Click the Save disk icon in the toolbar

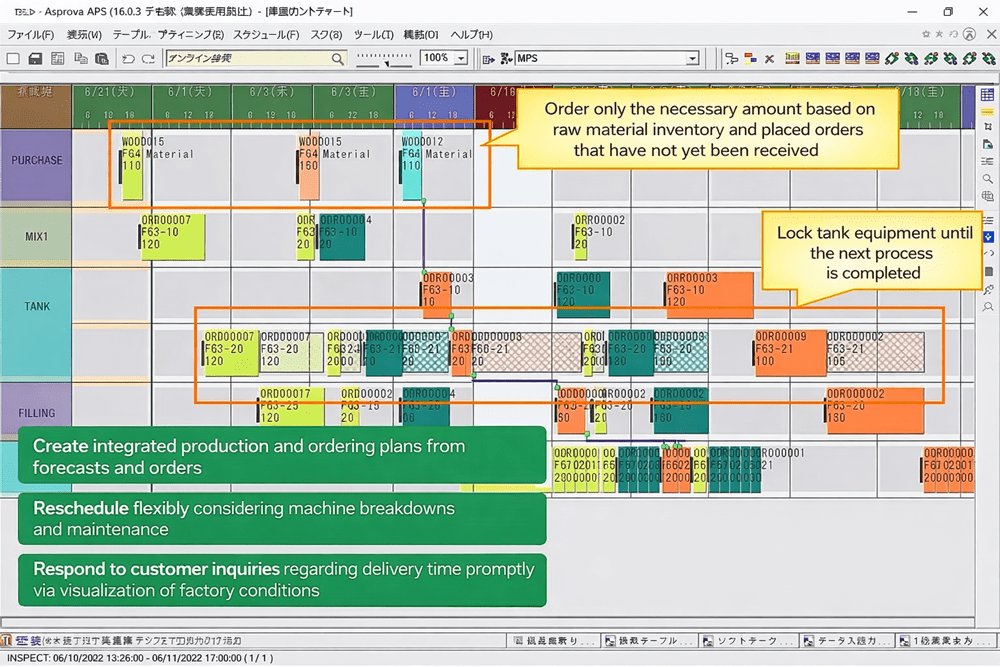point(35,59)
